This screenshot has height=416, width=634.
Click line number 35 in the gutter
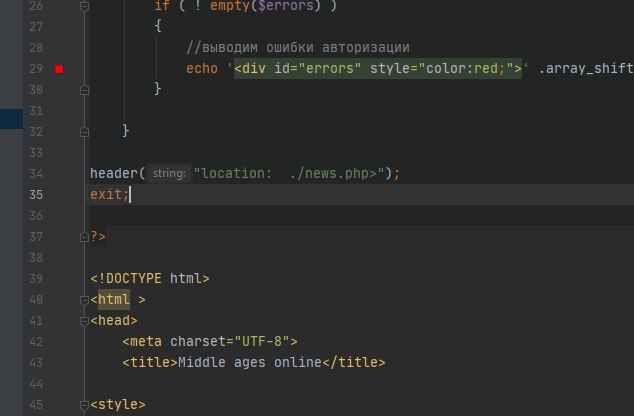pyautogui.click(x=36, y=194)
